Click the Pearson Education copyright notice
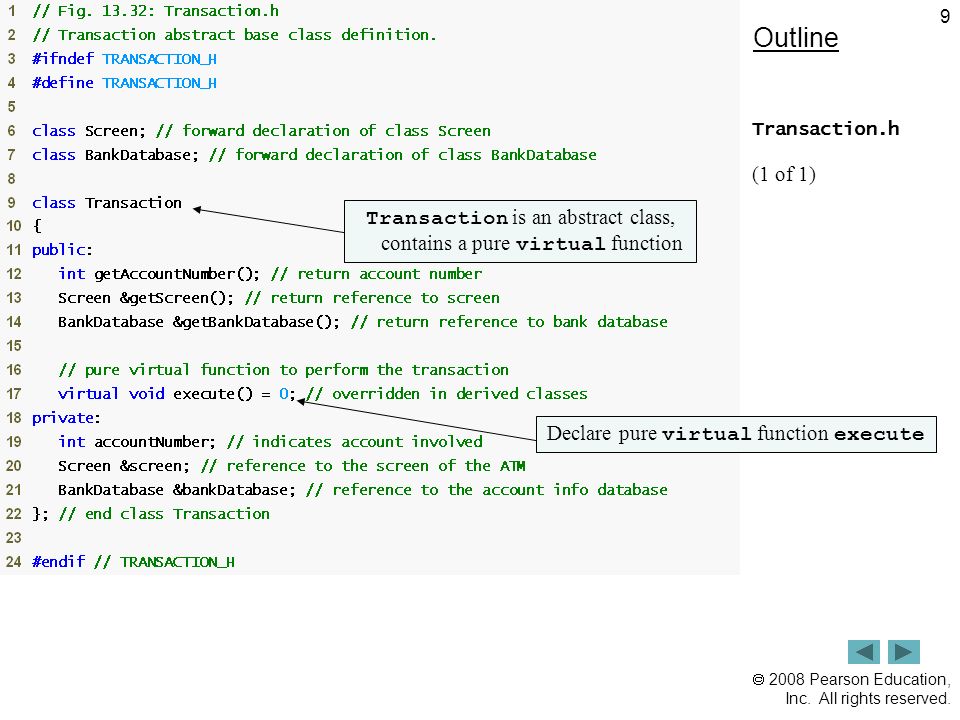 pos(851,689)
